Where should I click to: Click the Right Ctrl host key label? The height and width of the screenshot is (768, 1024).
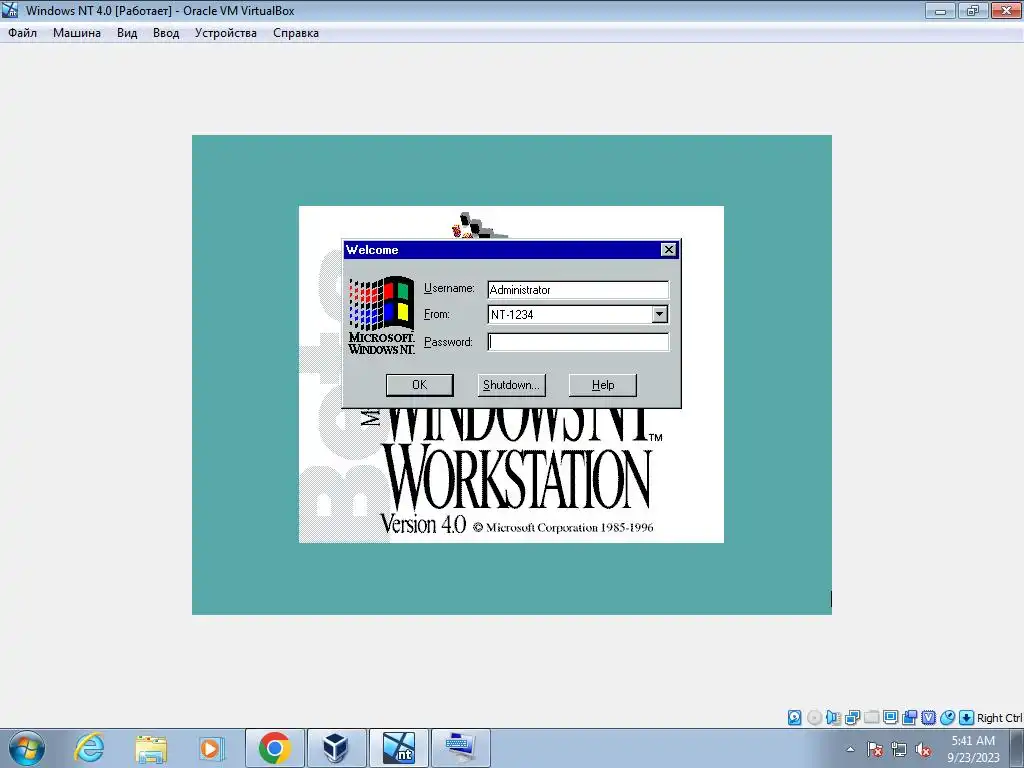(999, 718)
